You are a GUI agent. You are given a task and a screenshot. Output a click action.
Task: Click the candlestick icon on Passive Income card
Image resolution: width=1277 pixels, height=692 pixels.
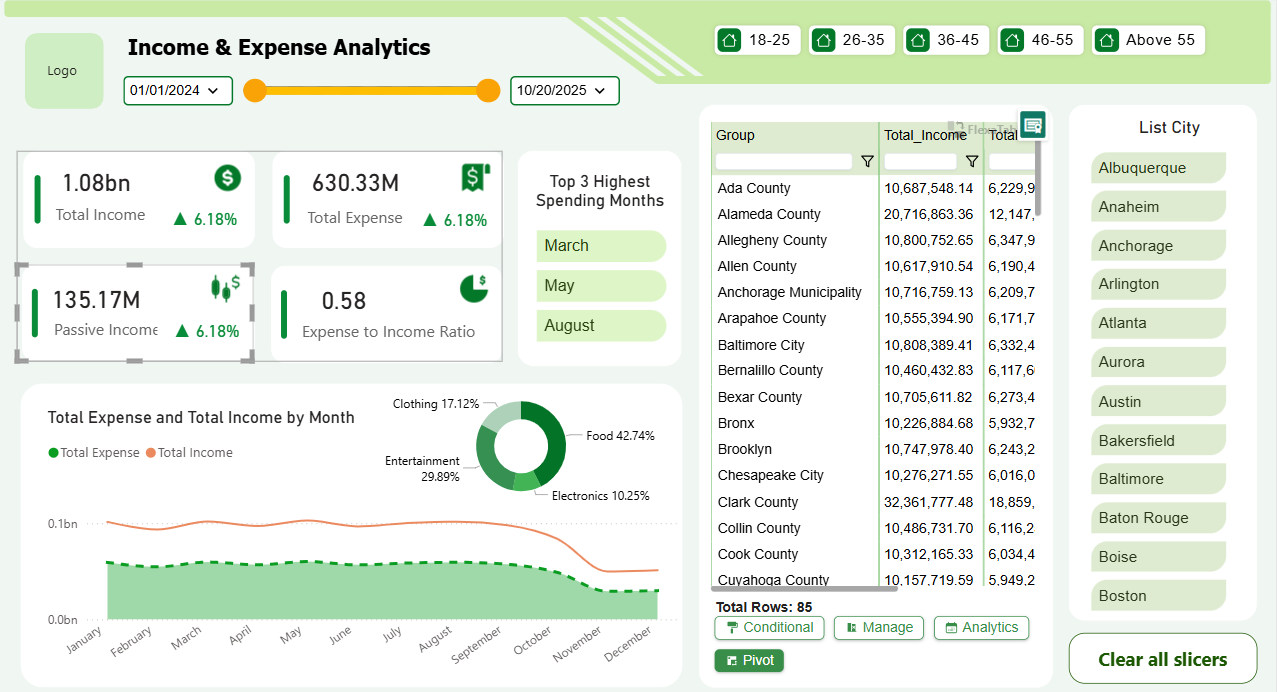coord(225,287)
